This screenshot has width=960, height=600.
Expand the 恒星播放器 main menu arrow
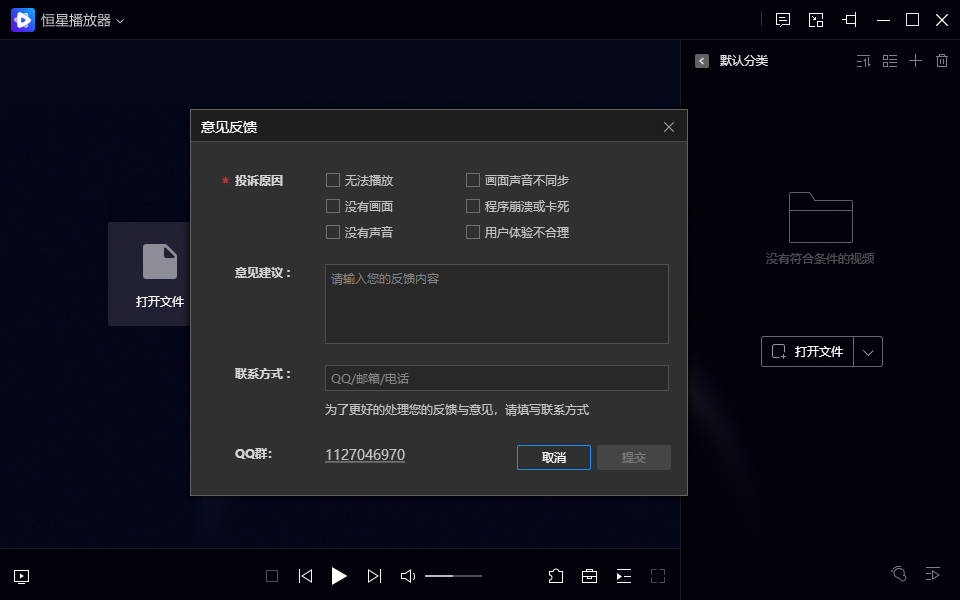click(x=120, y=21)
